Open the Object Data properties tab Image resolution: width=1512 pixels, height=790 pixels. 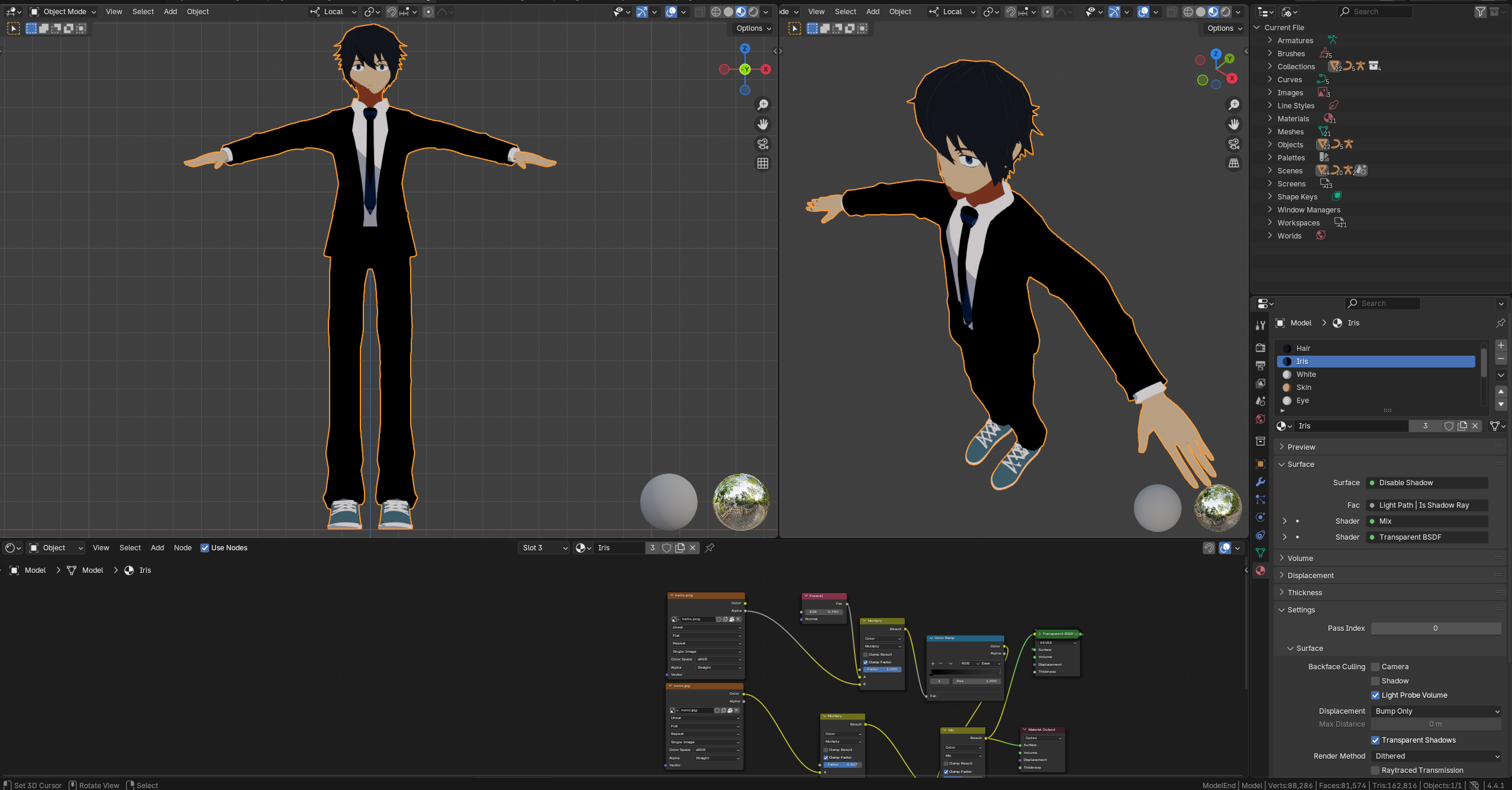tap(1260, 553)
